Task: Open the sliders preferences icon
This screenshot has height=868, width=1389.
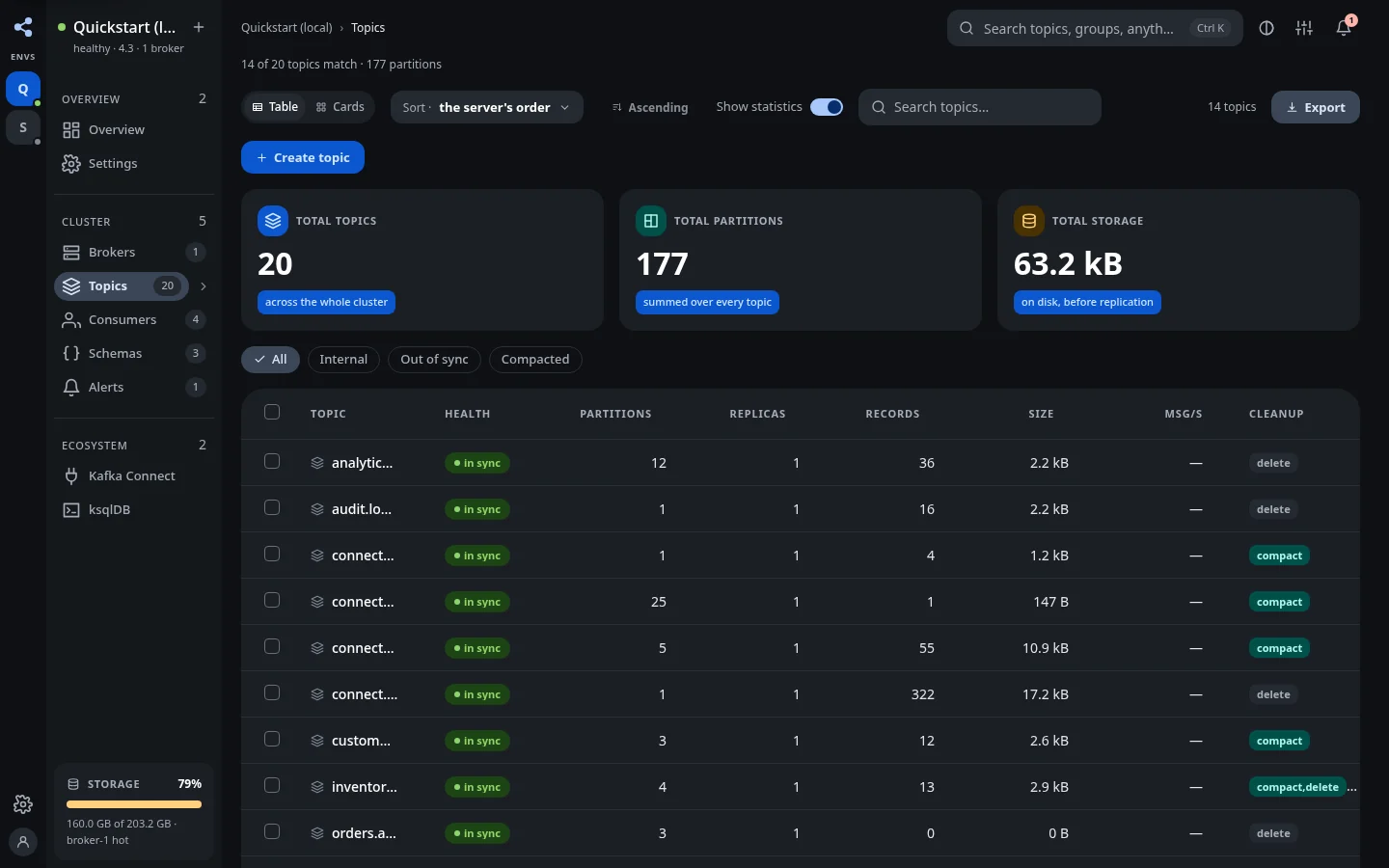Action: pos(1304,28)
